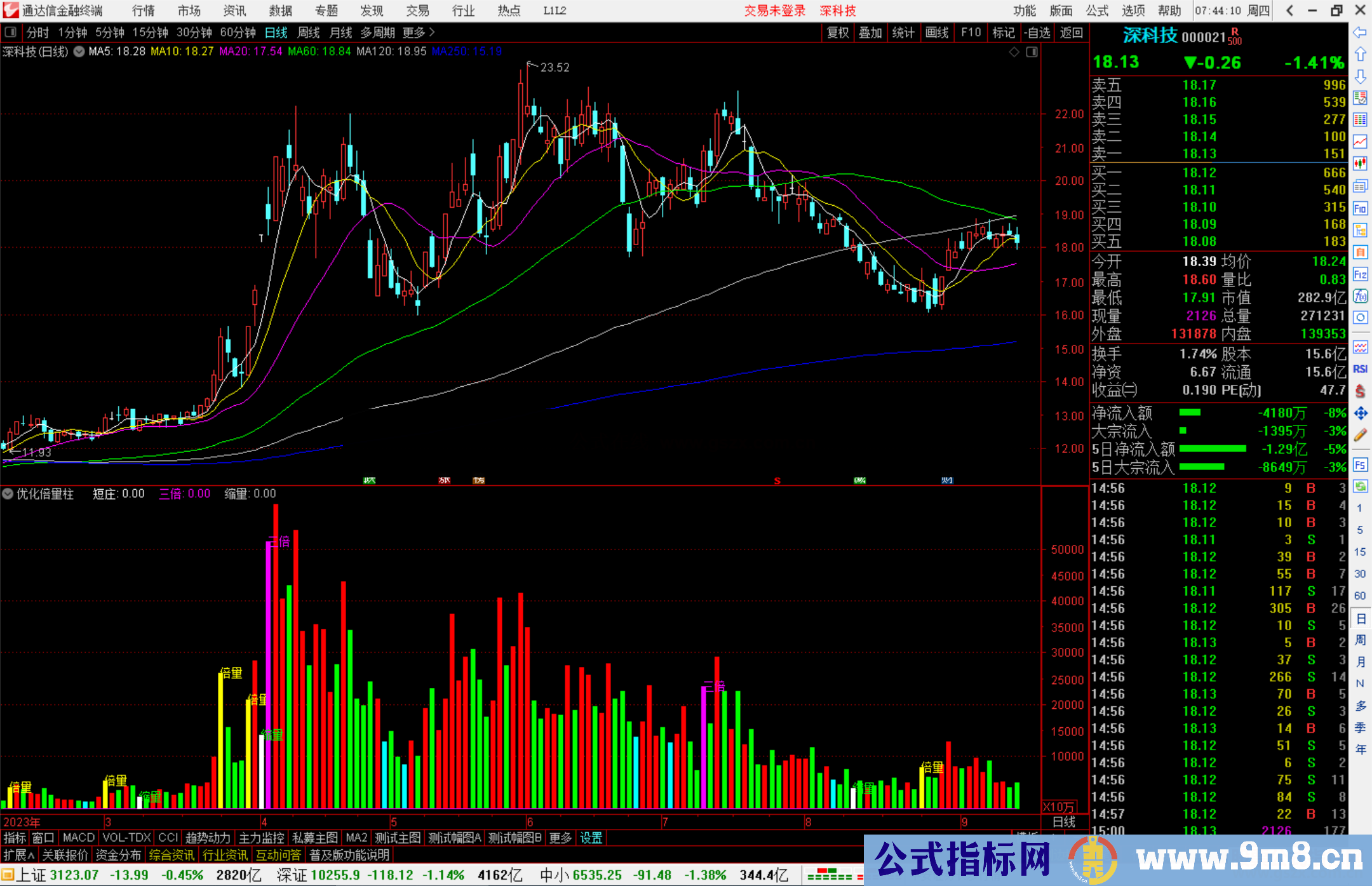
Task: Click the back arrow icon in right sidebar
Action: pyautogui.click(x=1360, y=32)
